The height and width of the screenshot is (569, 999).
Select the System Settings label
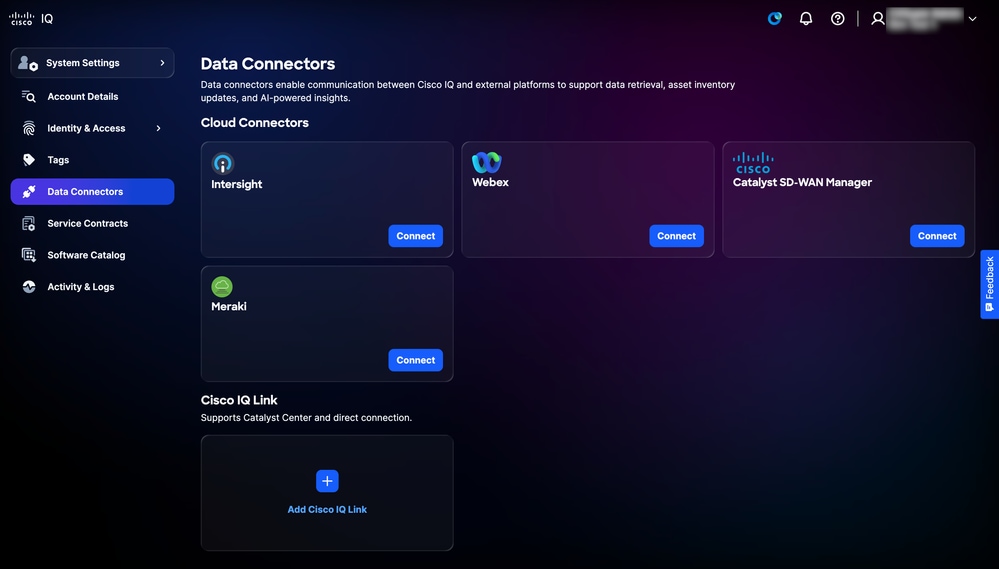(x=83, y=63)
